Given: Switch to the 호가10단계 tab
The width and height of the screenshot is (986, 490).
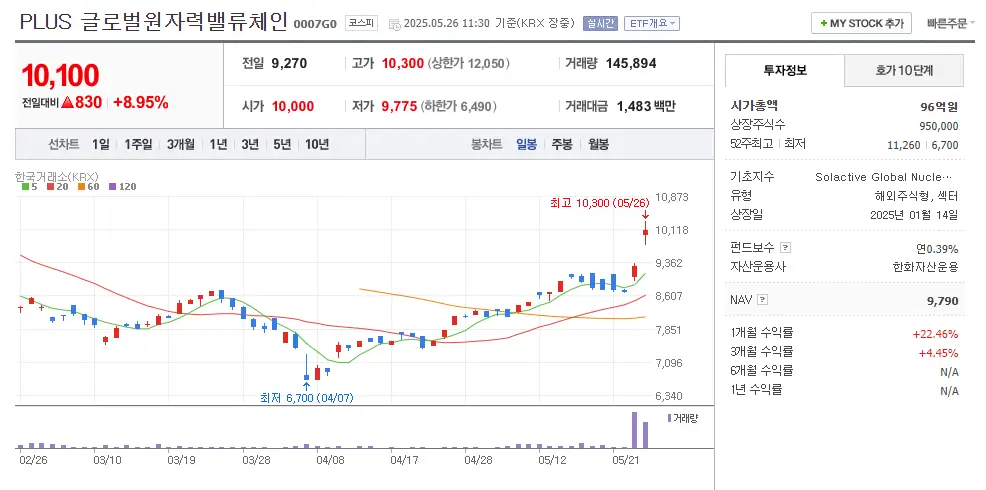Looking at the screenshot, I should [x=904, y=70].
